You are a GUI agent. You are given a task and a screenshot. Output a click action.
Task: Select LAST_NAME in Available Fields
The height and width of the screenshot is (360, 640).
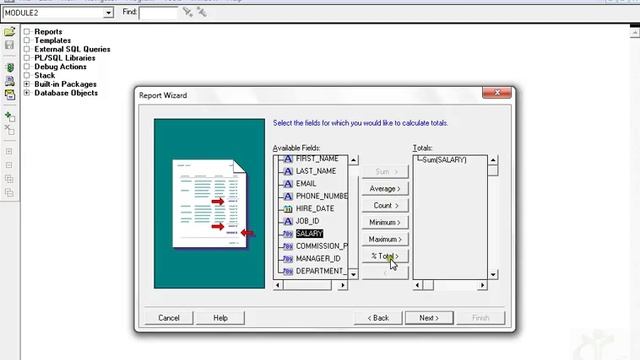pos(316,171)
